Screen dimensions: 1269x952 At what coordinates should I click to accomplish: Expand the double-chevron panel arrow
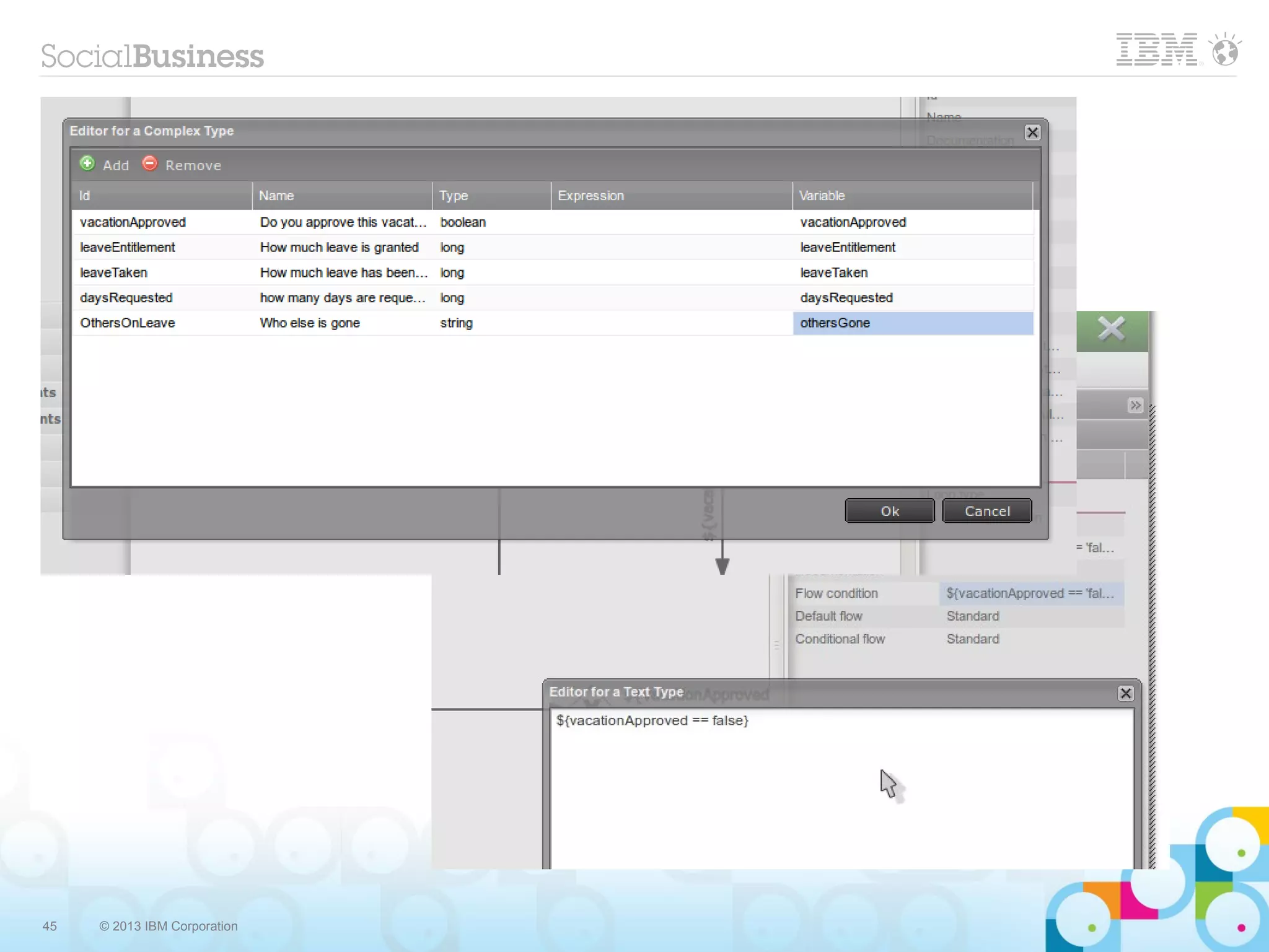tap(1135, 406)
